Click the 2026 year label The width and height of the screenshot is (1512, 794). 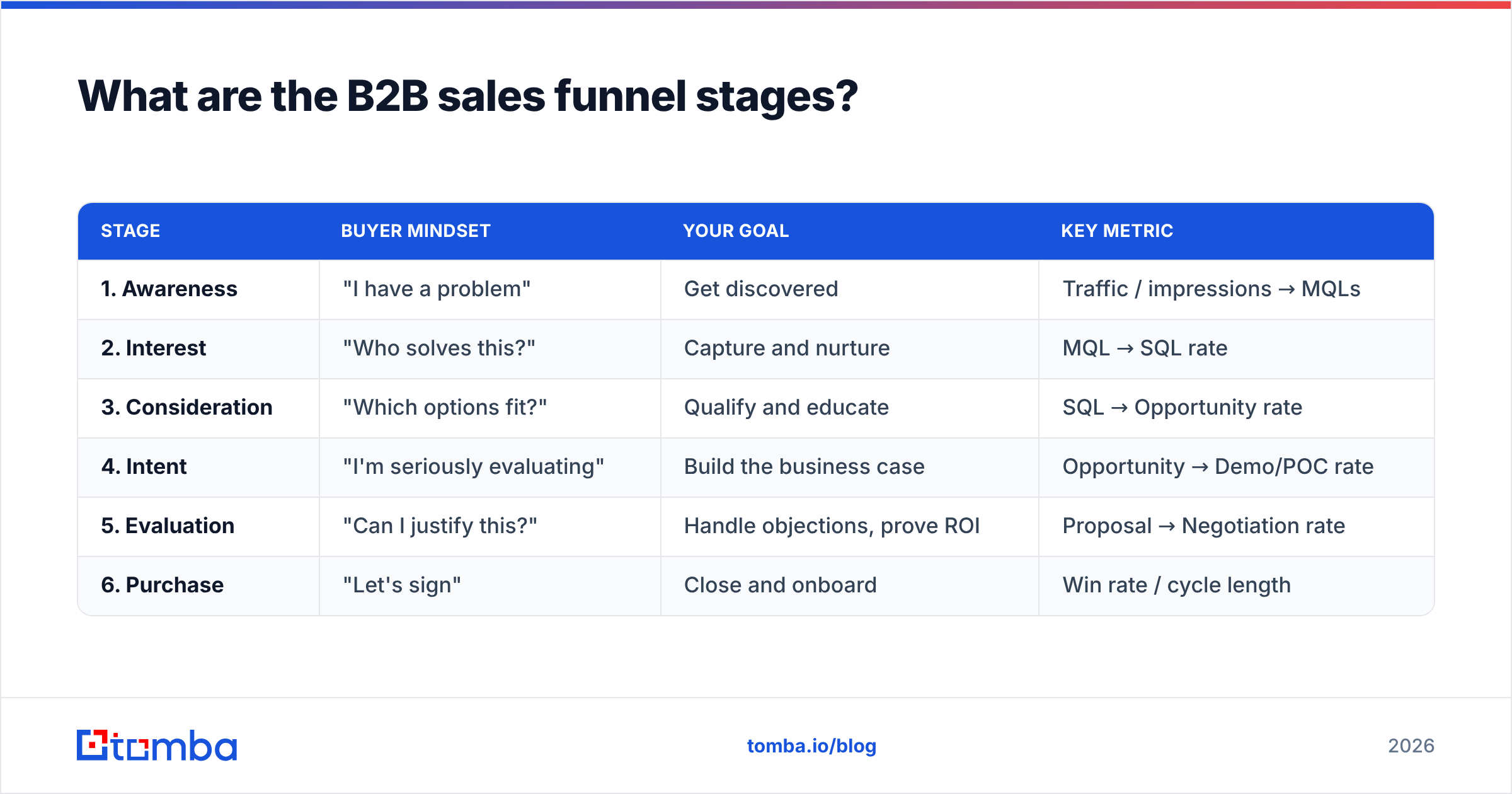tap(1411, 746)
